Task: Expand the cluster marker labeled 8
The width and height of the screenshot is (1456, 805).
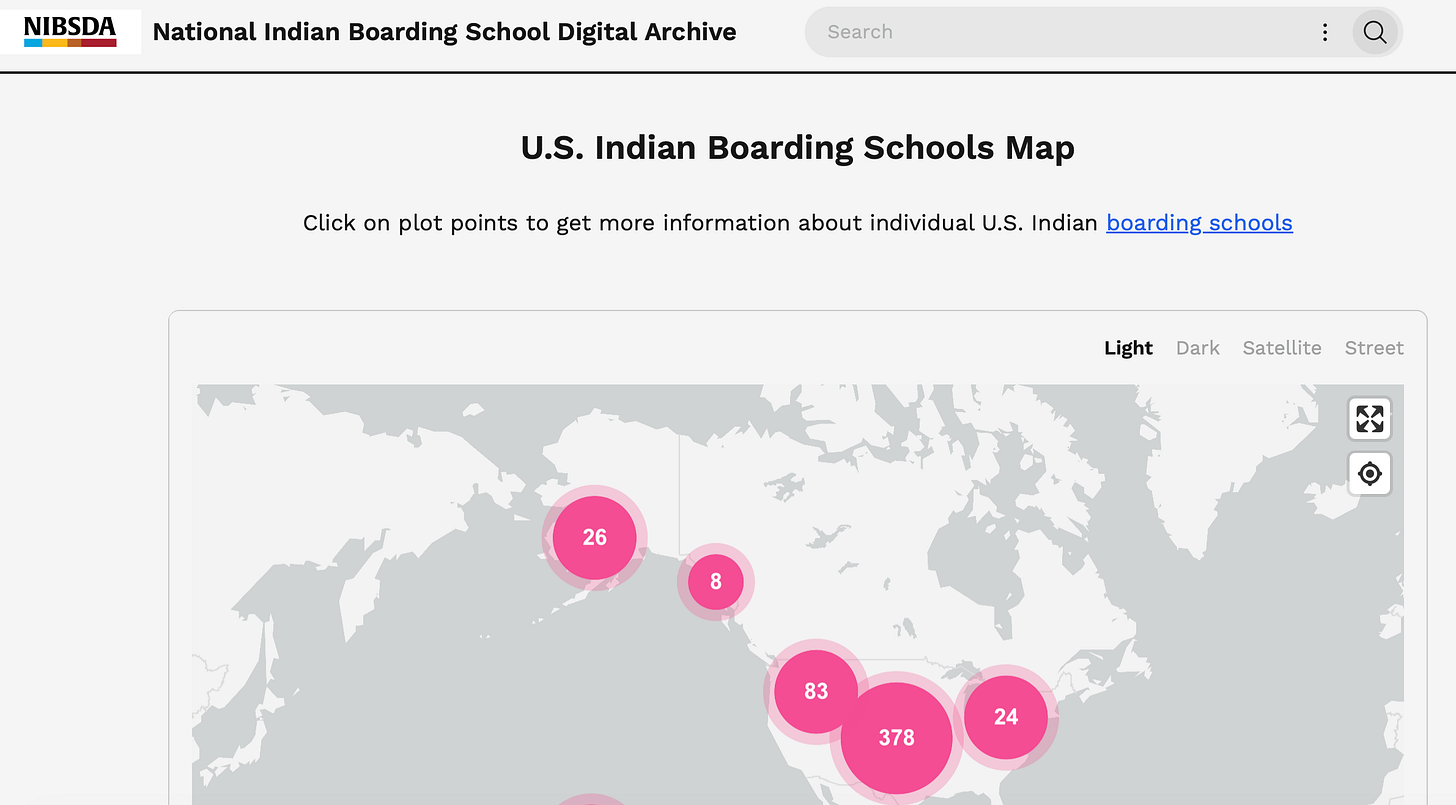Action: (x=715, y=581)
